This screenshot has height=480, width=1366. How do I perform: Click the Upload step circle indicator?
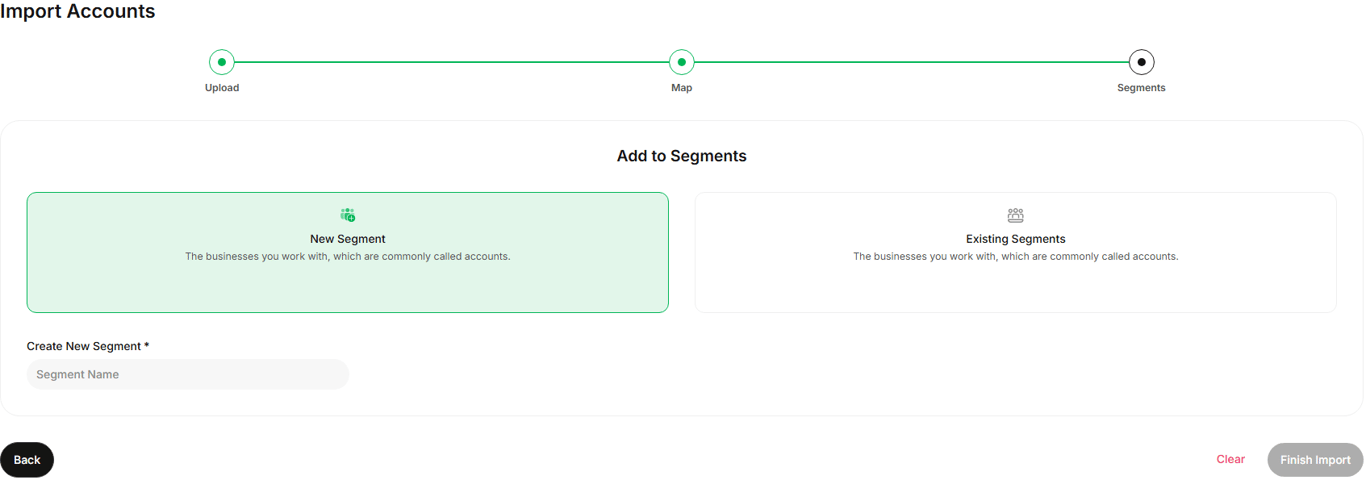tap(222, 62)
